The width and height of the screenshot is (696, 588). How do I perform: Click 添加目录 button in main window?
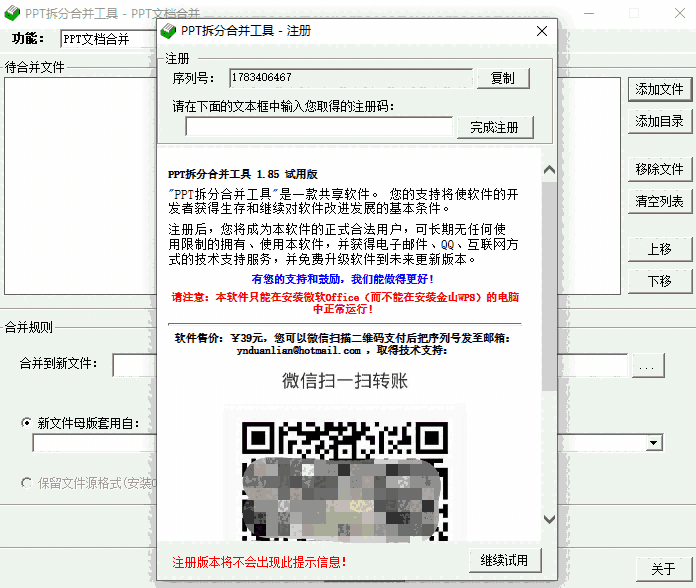(x=660, y=121)
